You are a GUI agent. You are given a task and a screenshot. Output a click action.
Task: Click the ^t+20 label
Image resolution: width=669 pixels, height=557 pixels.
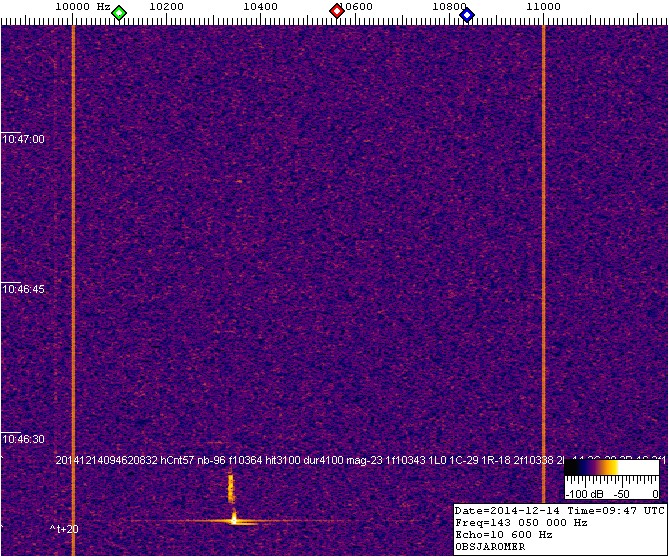[x=64, y=528]
